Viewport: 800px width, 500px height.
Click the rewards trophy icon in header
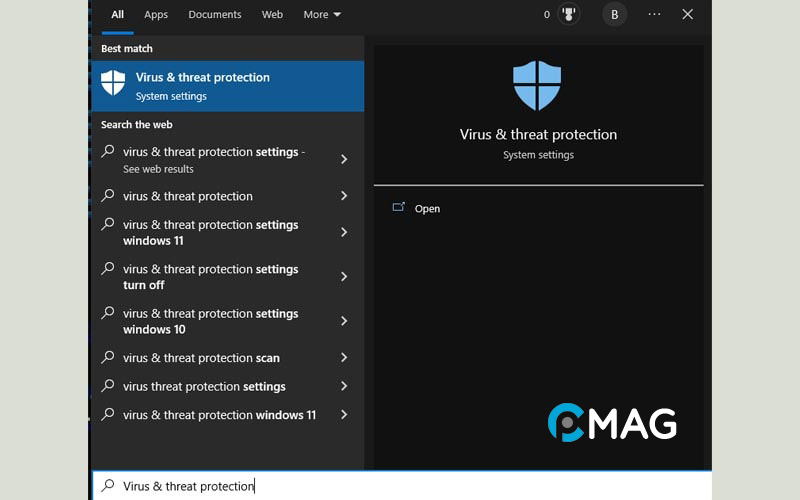point(568,15)
